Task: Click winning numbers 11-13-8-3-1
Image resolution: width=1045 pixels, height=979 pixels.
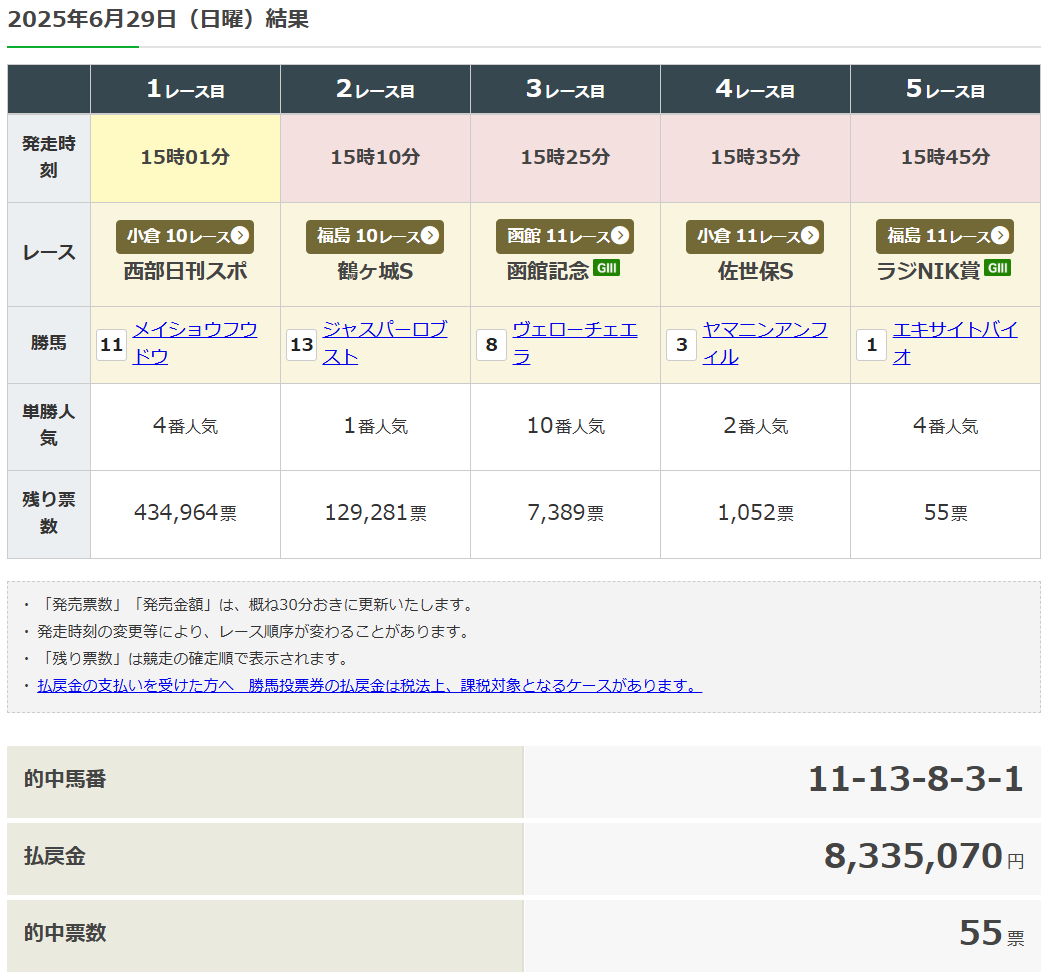Action: [915, 779]
